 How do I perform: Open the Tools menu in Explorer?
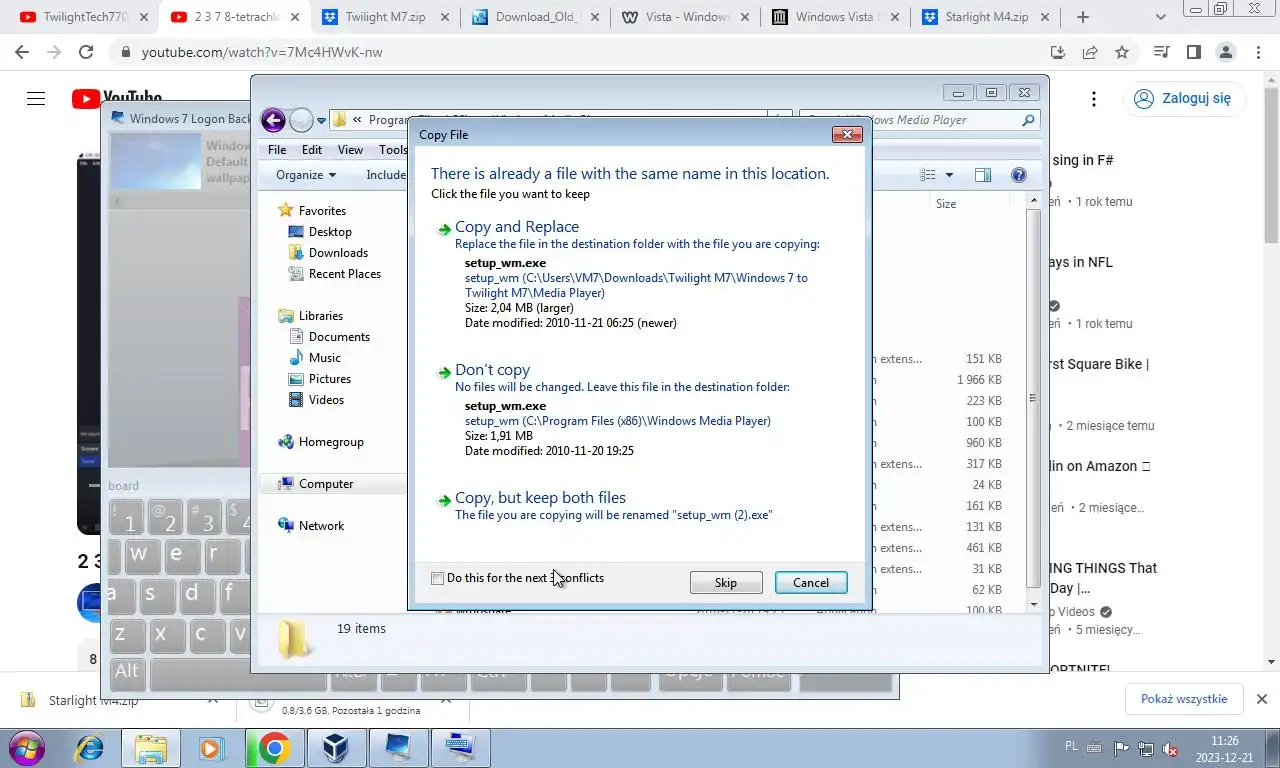click(393, 150)
